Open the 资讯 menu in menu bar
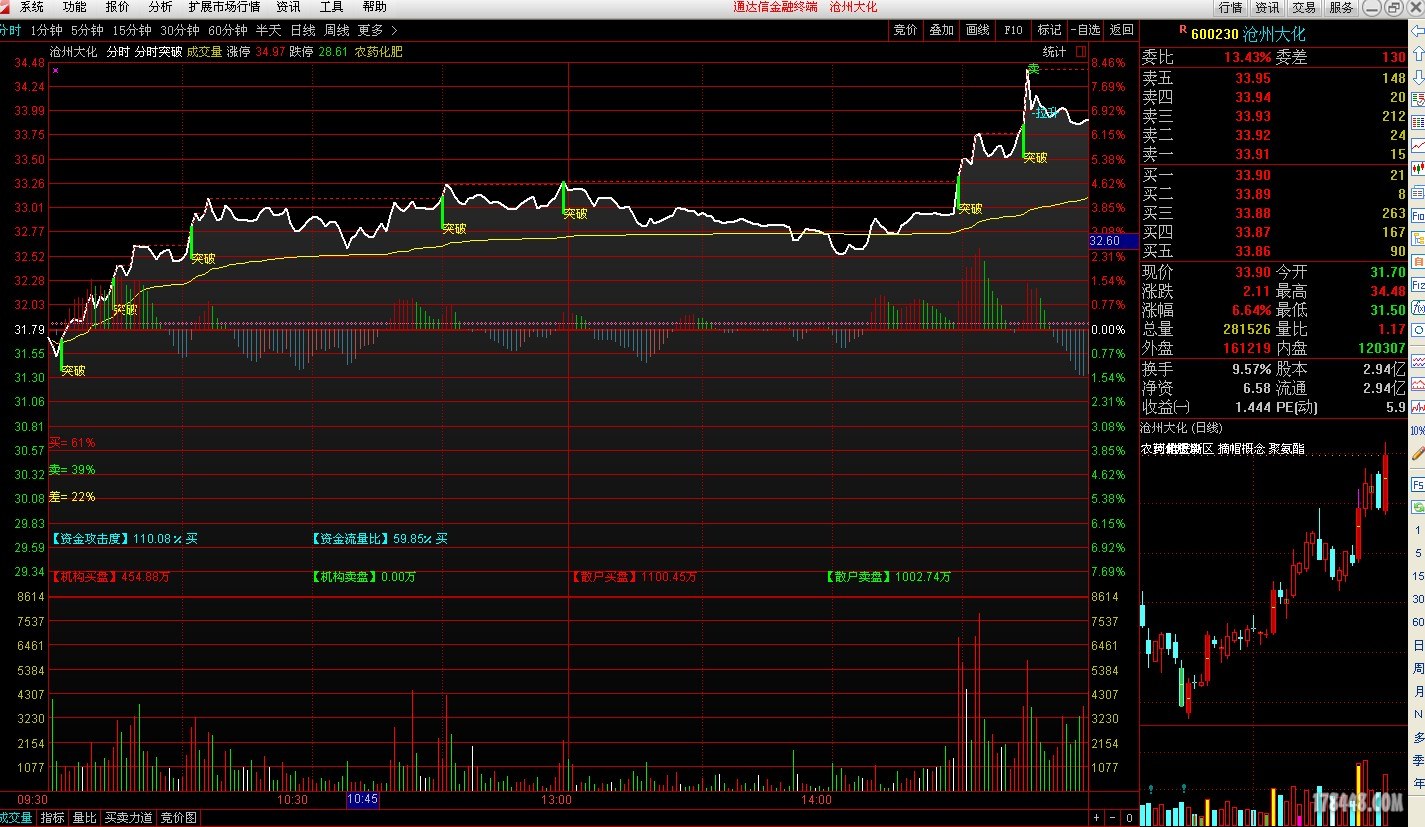Image resolution: width=1425 pixels, height=827 pixels. click(288, 7)
